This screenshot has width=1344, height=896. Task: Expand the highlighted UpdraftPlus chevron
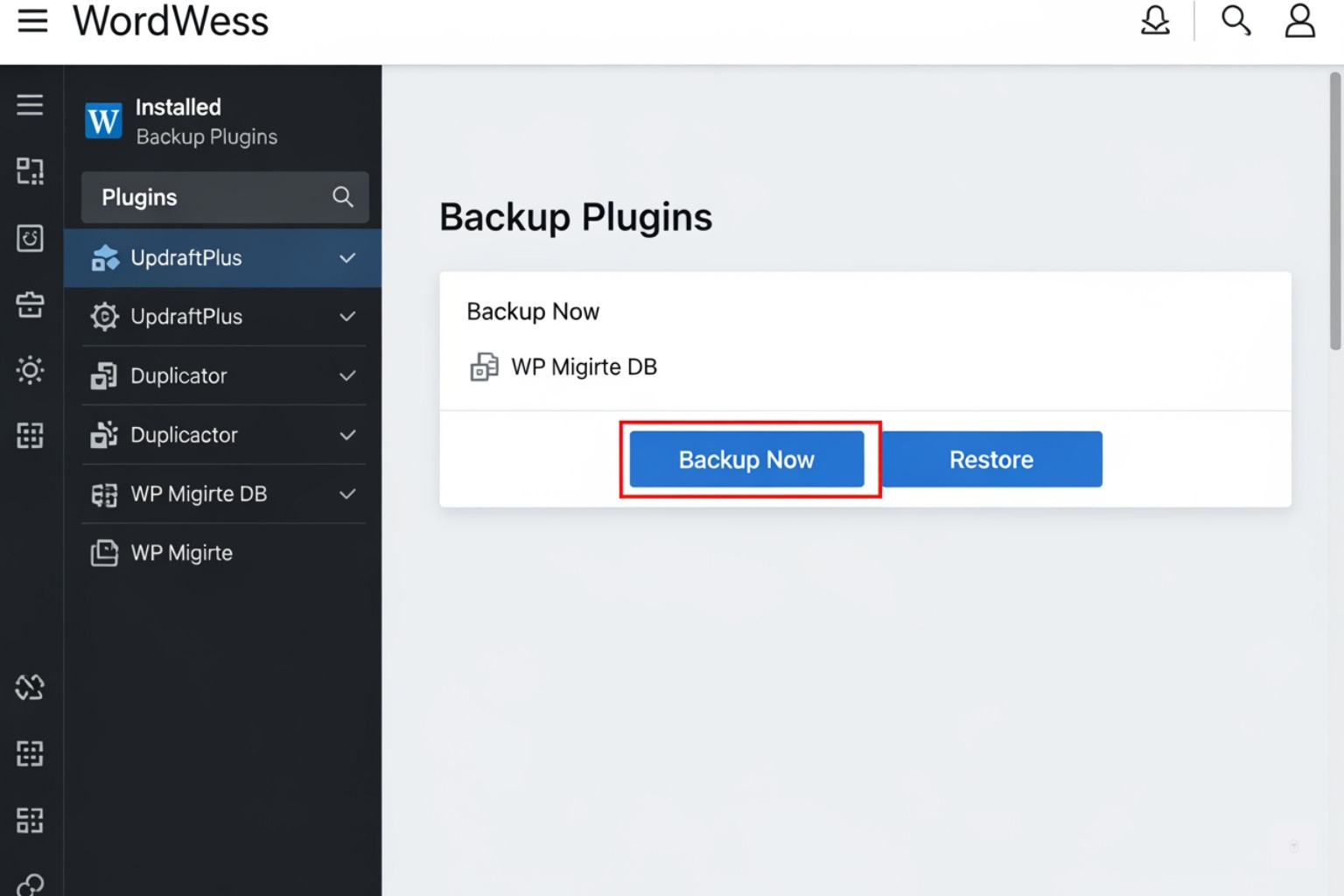point(347,258)
